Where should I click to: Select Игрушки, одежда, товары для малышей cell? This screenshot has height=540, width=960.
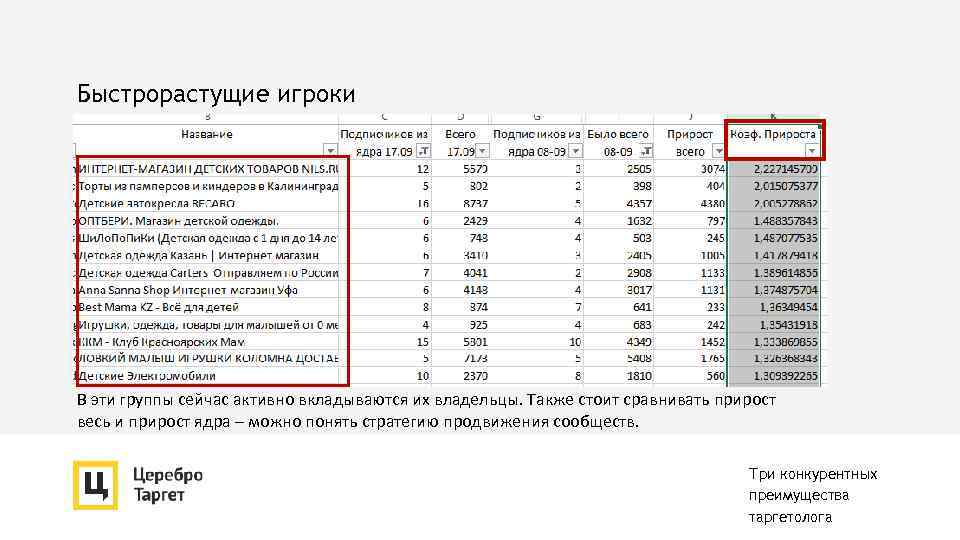click(x=207, y=325)
